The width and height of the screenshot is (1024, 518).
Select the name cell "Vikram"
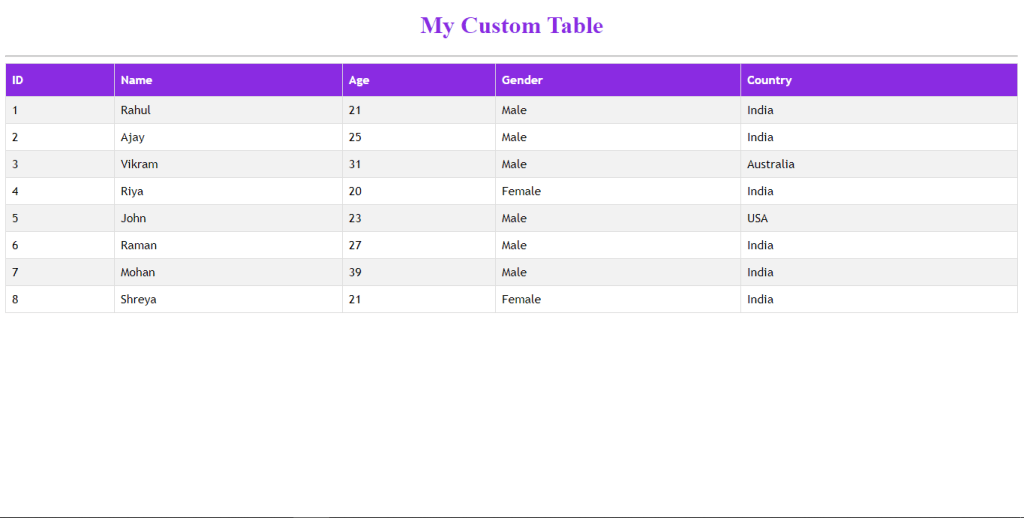[229, 164]
